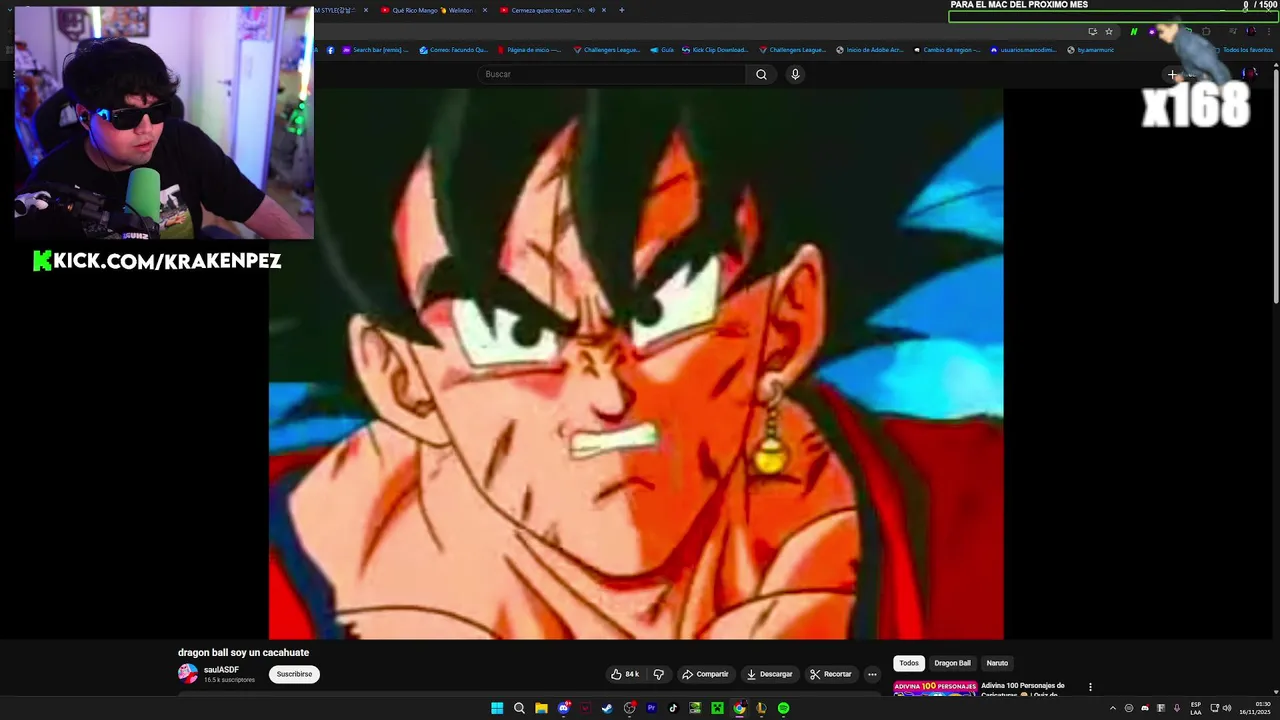This screenshot has height=720, width=1280.
Task: Open Steam from taskbar
Action: [x=607, y=708]
